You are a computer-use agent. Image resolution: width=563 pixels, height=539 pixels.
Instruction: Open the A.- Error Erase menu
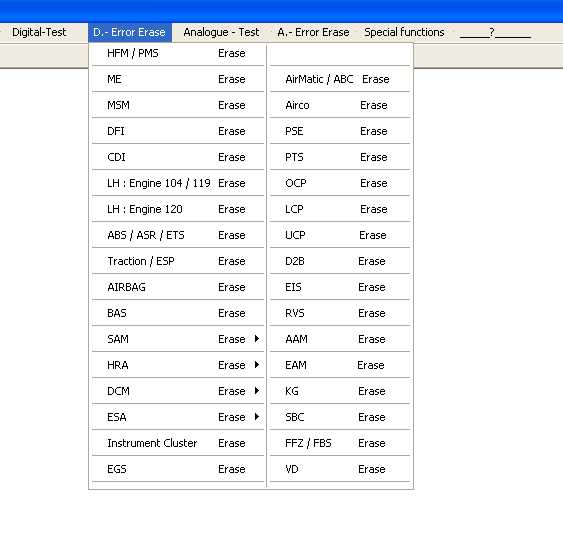tap(313, 32)
